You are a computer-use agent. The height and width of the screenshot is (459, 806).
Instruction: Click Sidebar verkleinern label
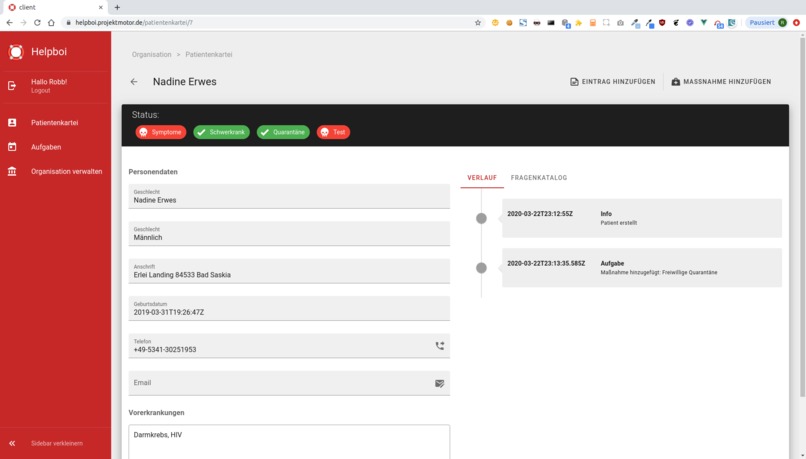point(57,443)
